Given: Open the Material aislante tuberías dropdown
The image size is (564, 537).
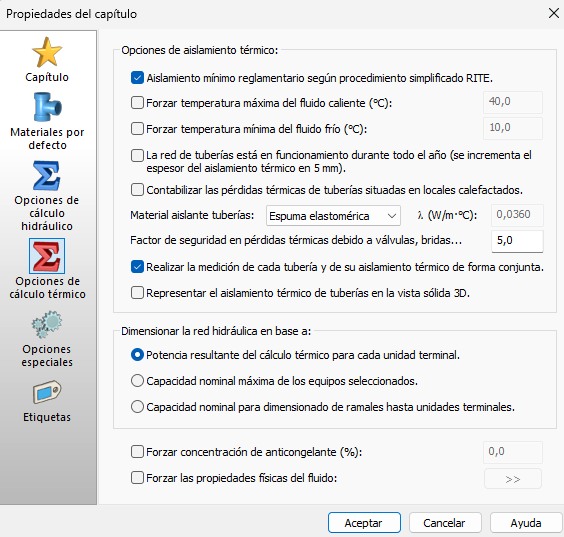Looking at the screenshot, I should coord(333,216).
